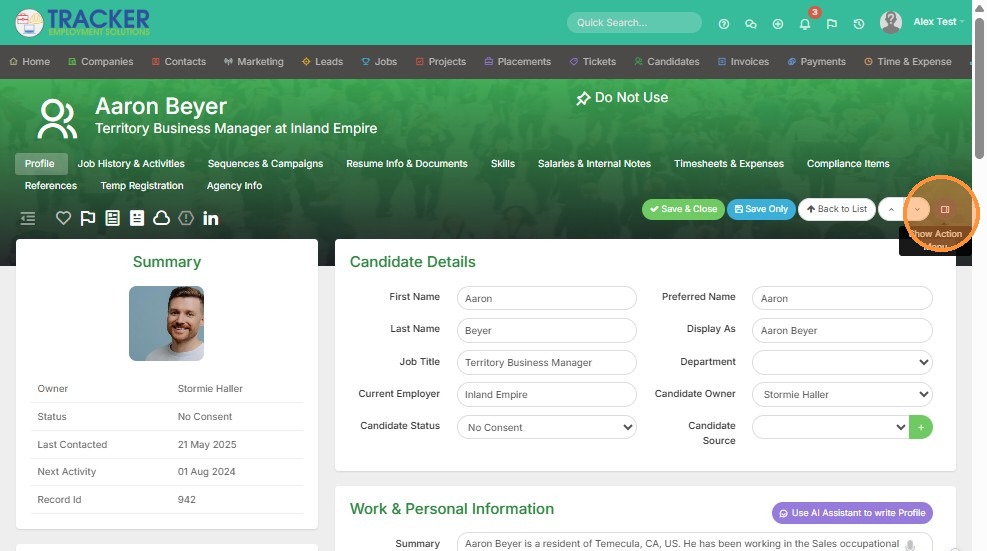Open the Candidate Status dropdown

tap(546, 427)
